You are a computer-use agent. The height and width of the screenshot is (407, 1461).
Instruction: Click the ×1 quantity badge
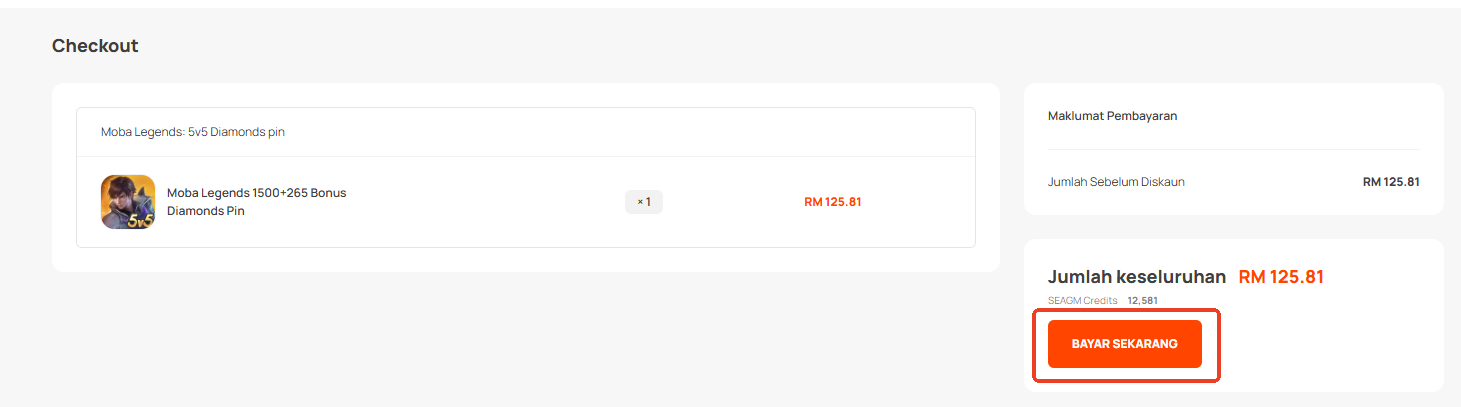coord(643,202)
